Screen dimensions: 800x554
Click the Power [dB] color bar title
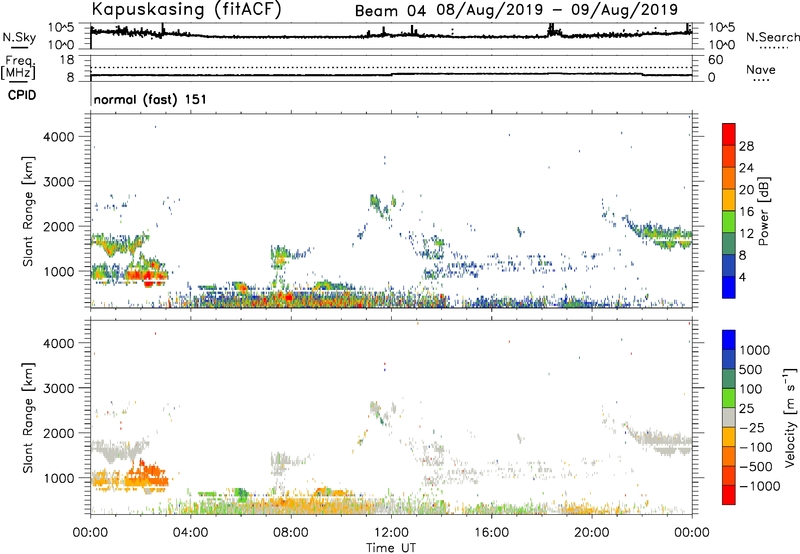tap(763, 211)
